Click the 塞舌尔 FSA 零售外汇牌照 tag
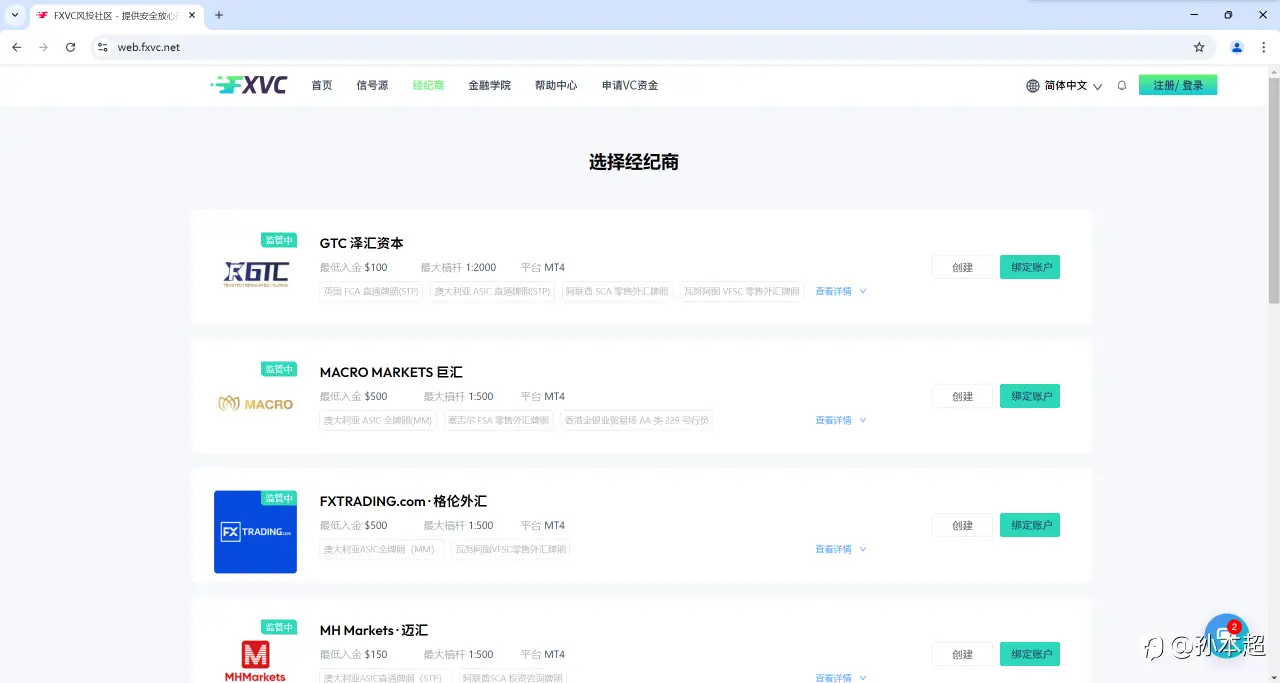Image resolution: width=1280 pixels, height=683 pixels. click(x=498, y=420)
